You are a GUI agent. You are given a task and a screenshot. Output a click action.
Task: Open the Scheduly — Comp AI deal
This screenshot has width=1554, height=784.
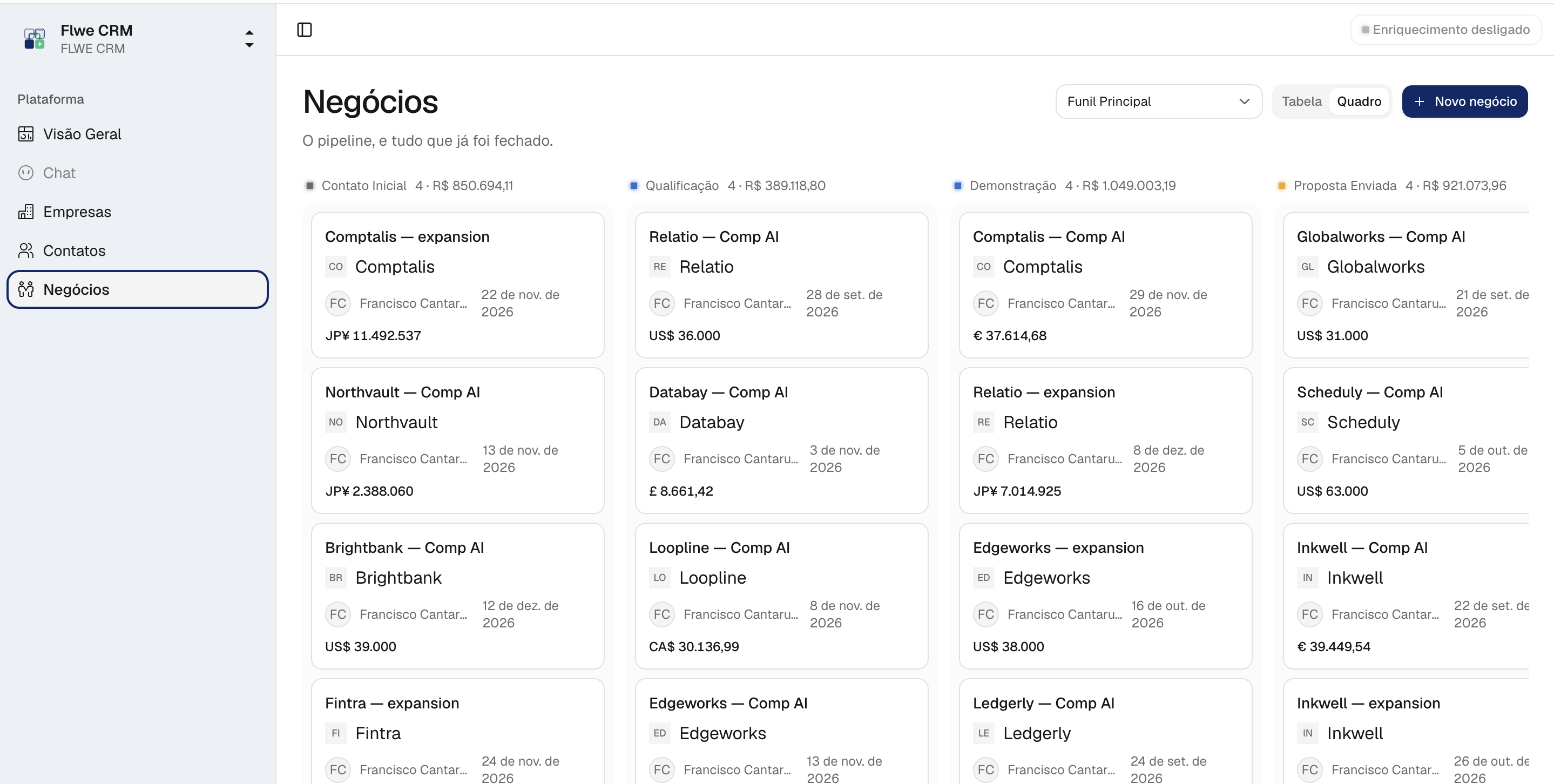click(1406, 440)
